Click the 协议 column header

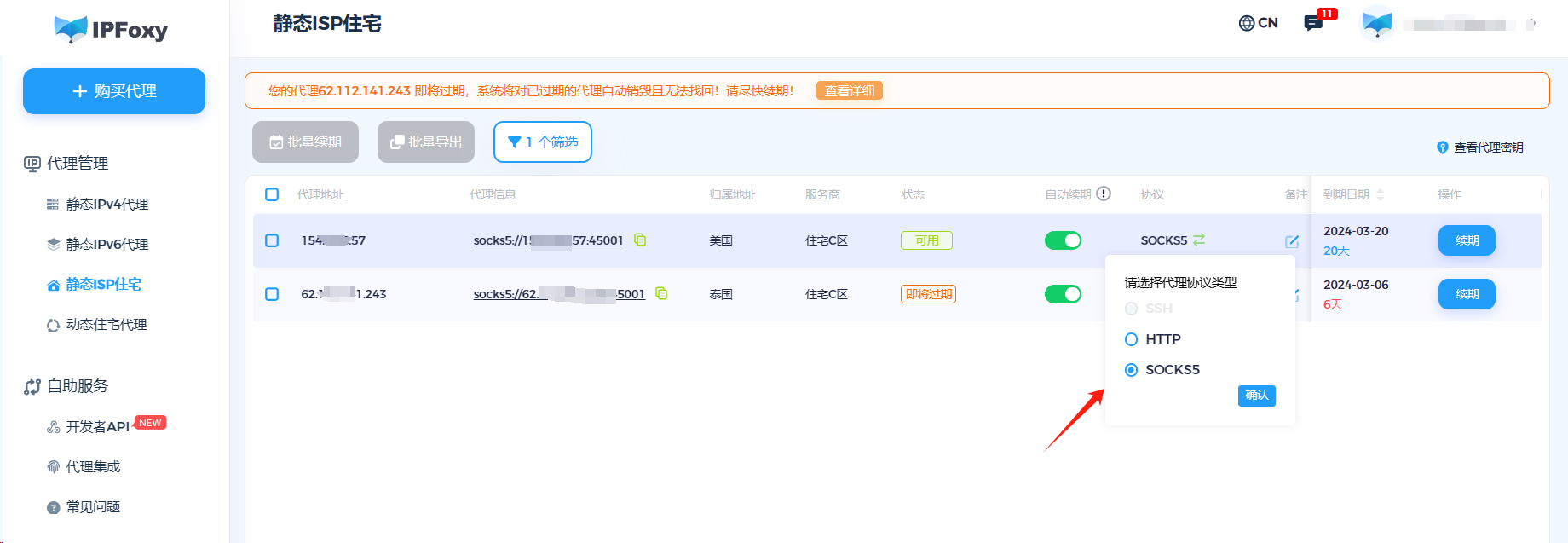click(x=1152, y=194)
